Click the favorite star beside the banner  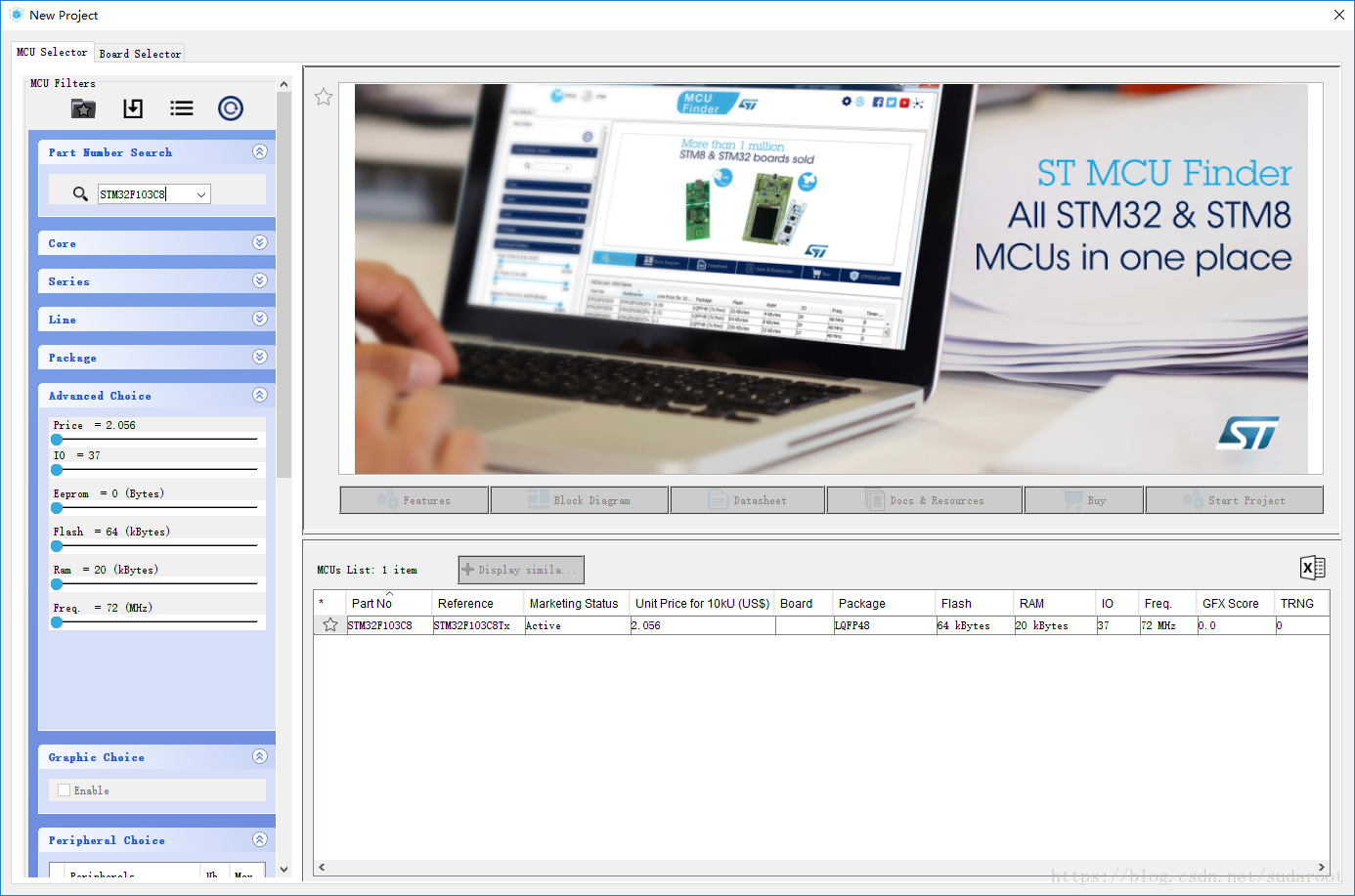pos(324,97)
